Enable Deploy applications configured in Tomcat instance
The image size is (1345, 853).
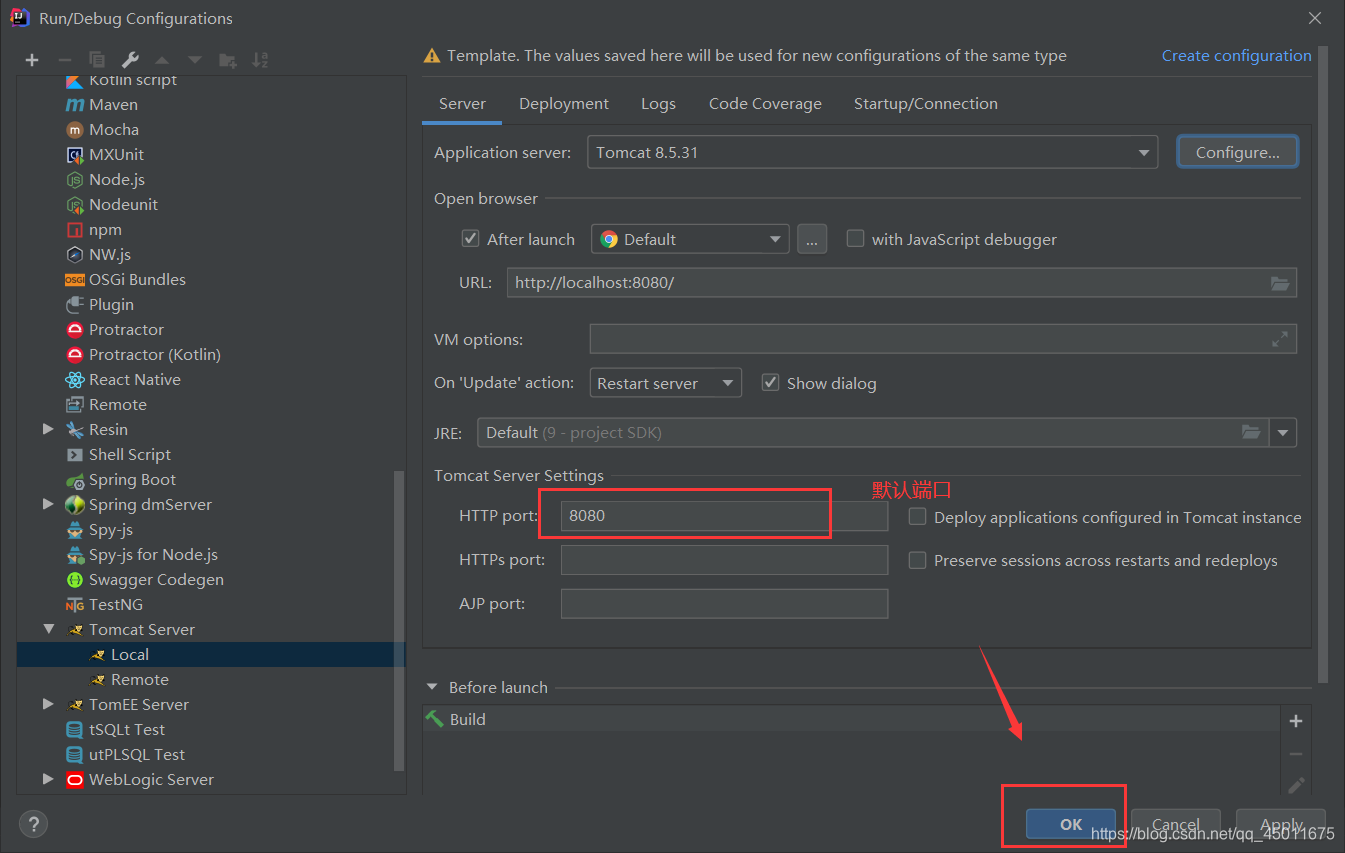pyautogui.click(x=917, y=517)
